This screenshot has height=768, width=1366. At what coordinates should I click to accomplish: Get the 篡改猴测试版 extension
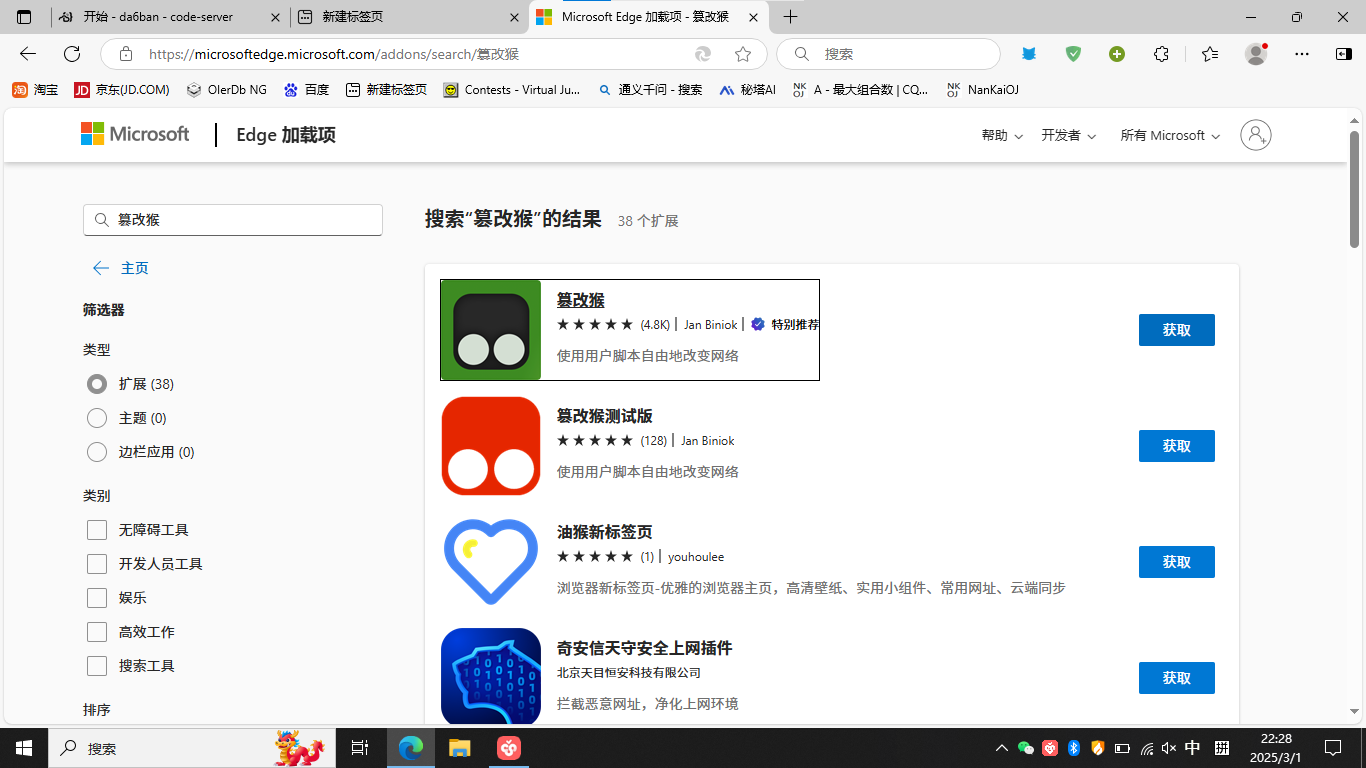[x=1177, y=446]
